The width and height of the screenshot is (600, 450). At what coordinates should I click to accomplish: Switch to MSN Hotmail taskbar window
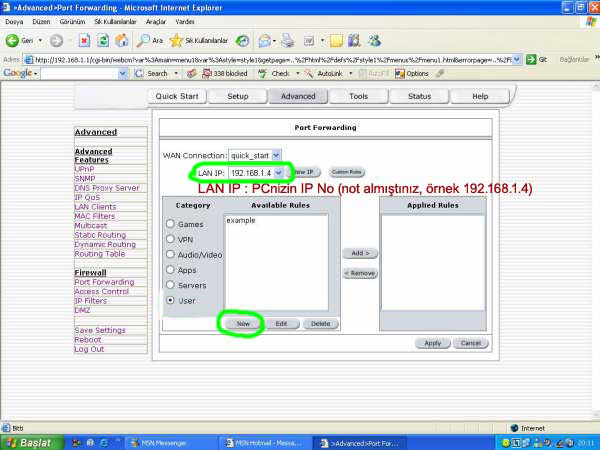[266, 443]
